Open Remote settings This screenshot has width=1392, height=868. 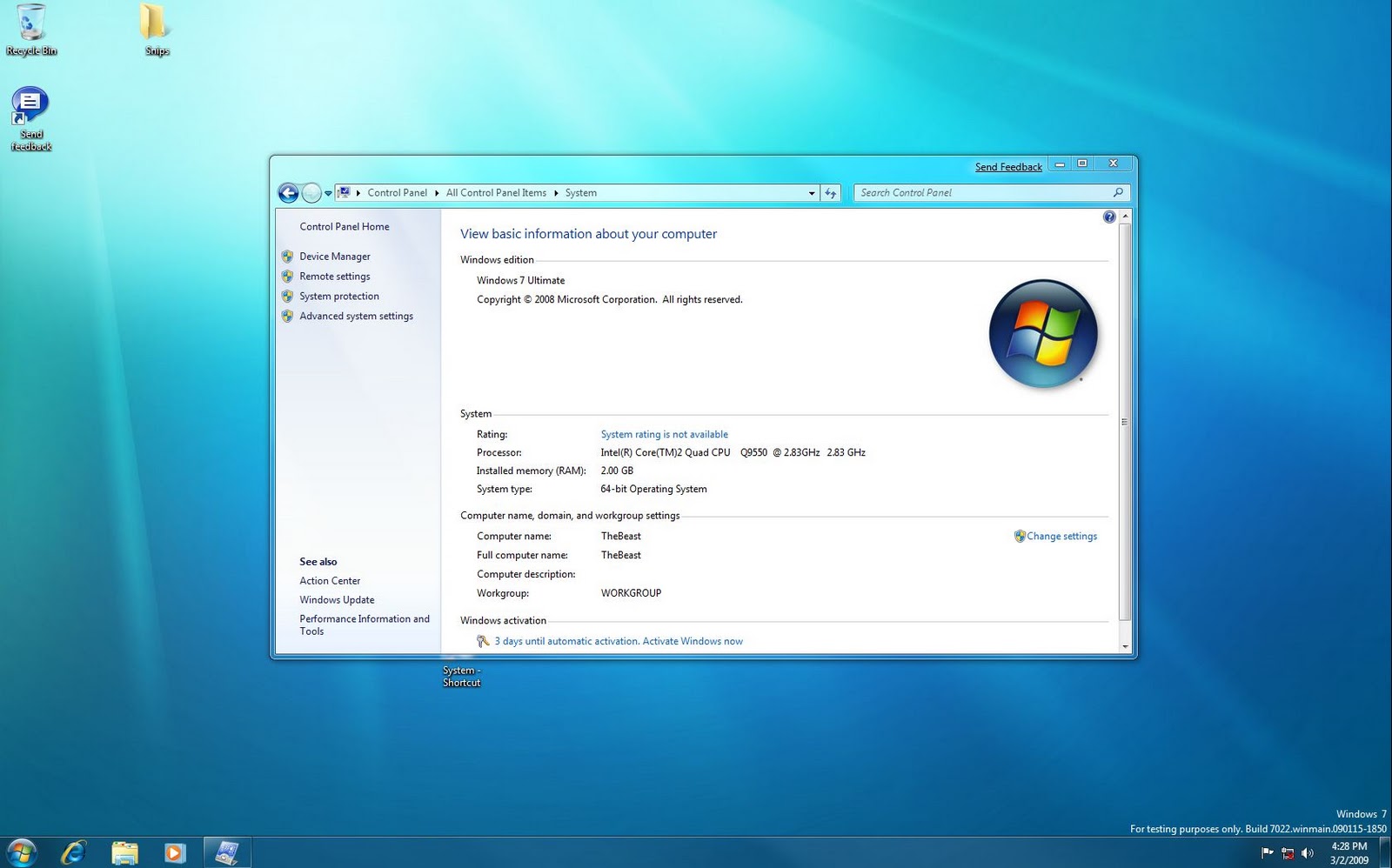pyautogui.click(x=335, y=277)
